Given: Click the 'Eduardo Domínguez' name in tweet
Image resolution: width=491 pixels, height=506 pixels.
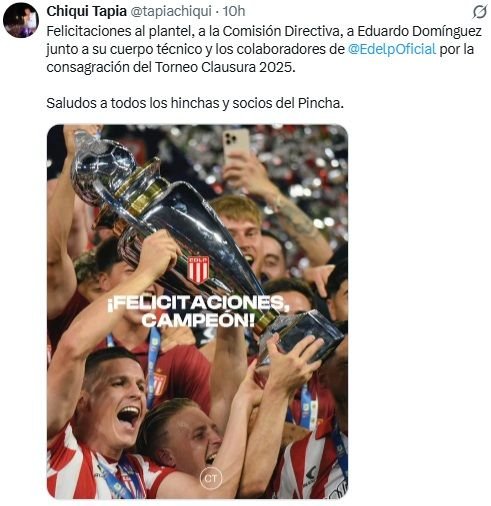Looking at the screenshot, I should click(x=420, y=31).
